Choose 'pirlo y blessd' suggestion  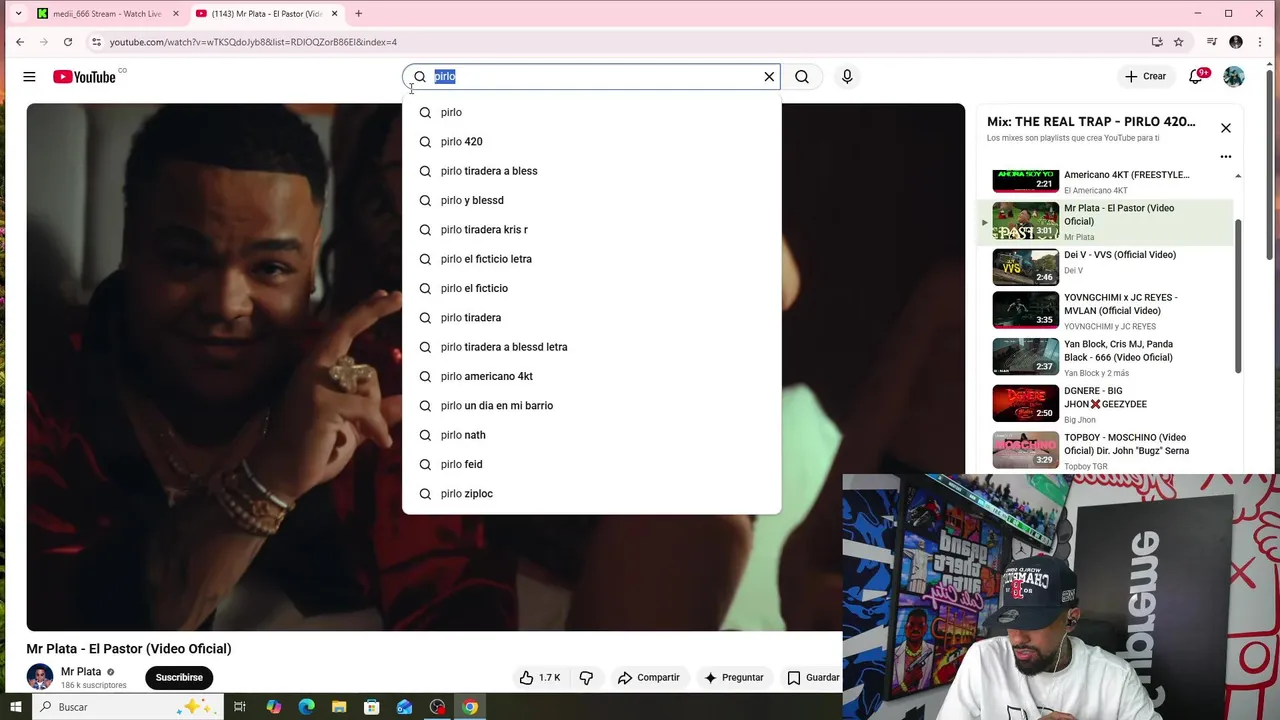pos(591,200)
